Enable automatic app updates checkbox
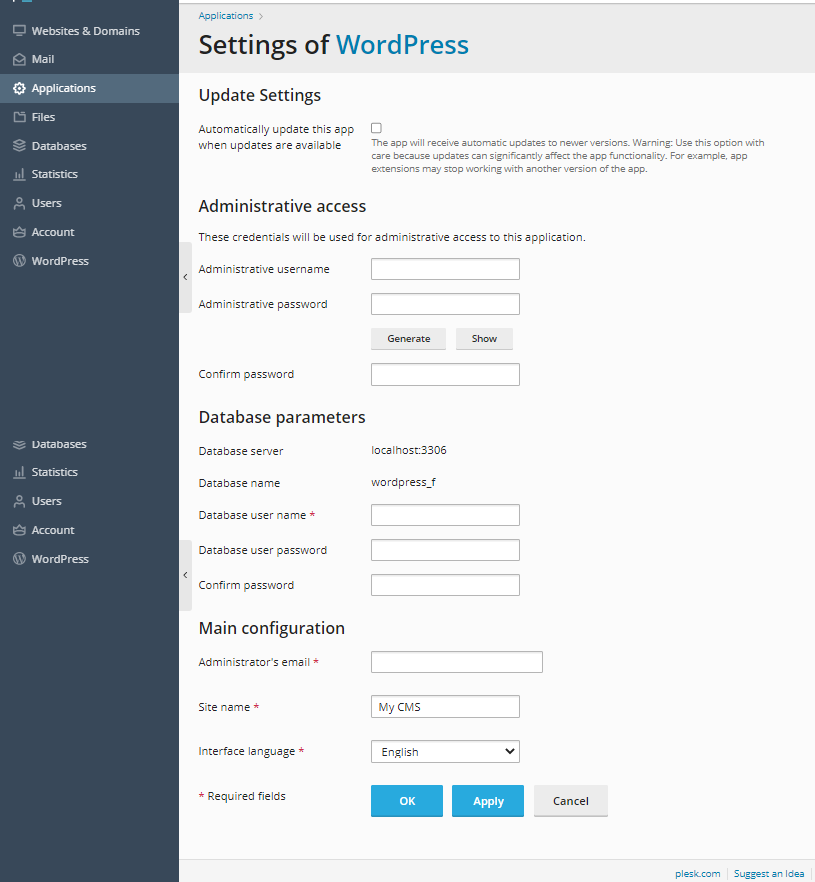 coord(376,128)
